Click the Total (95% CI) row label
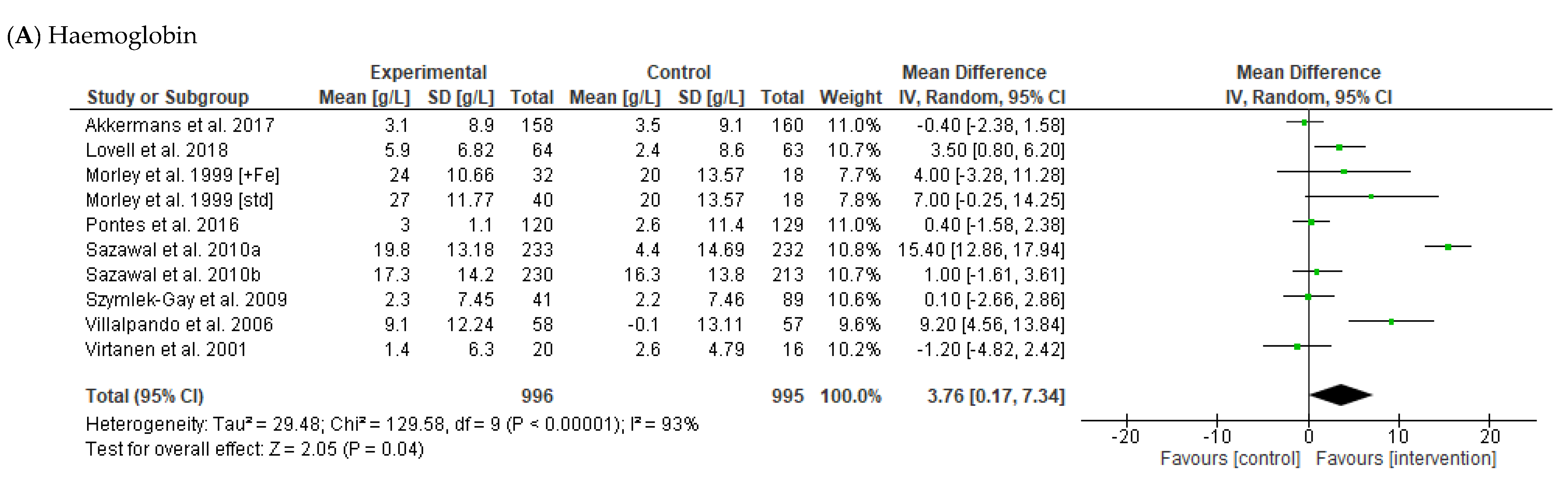Viewport: 1568px width, 483px height. pos(144,397)
